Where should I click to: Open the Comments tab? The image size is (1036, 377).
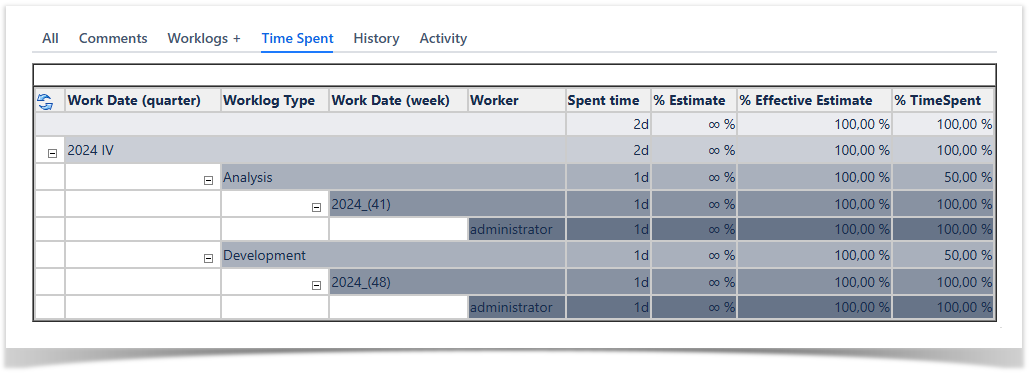tap(113, 38)
